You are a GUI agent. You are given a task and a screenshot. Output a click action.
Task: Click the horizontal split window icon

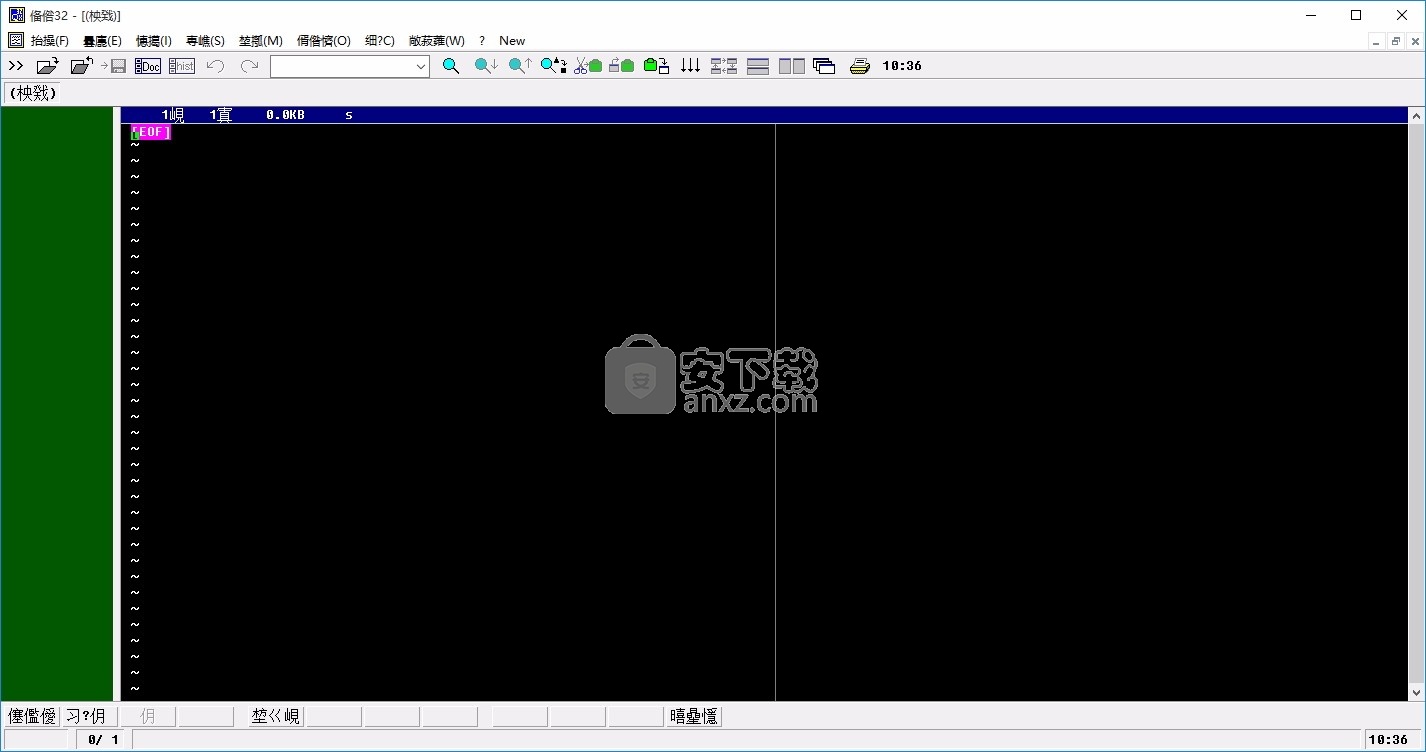(x=758, y=66)
